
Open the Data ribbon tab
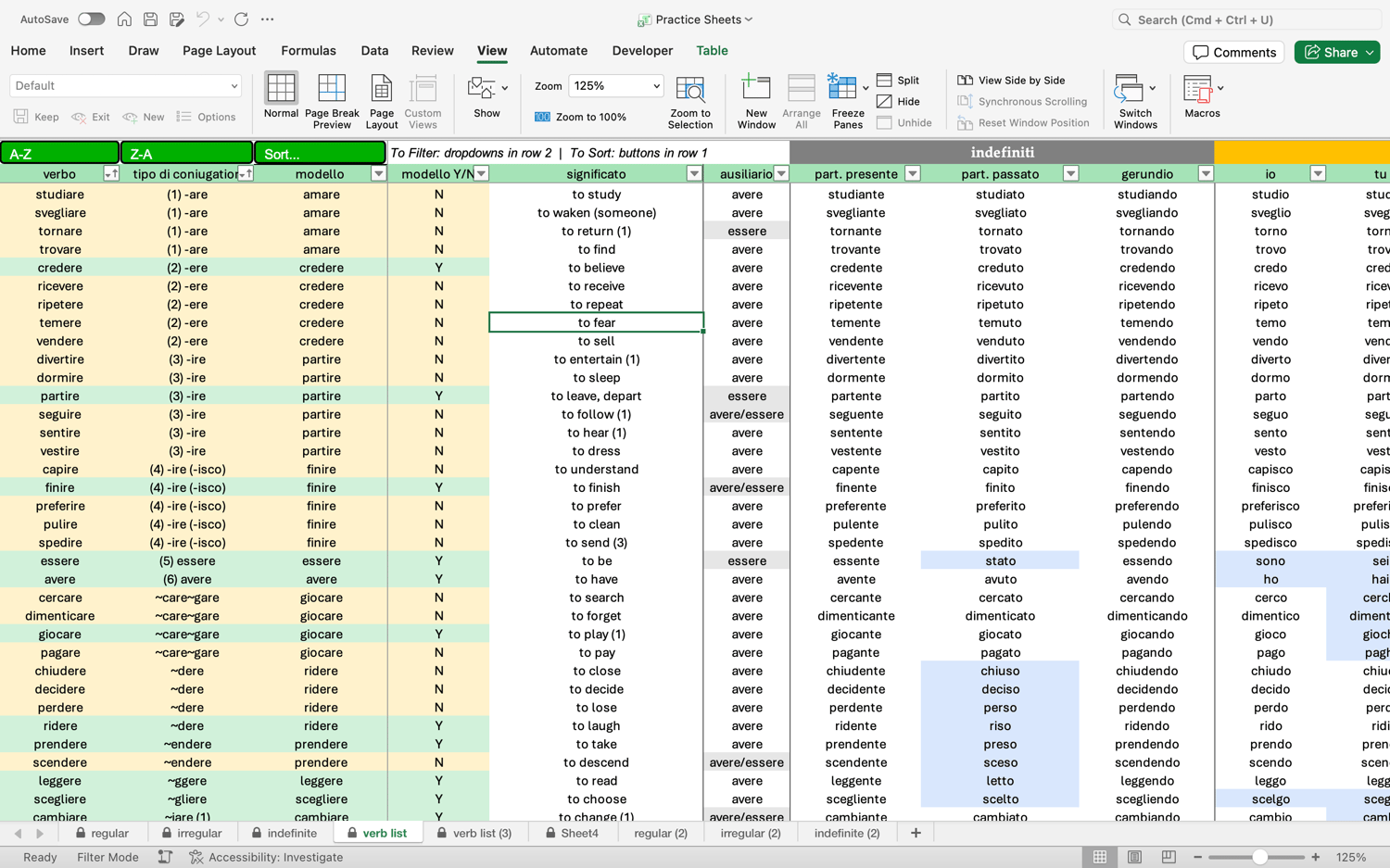[x=374, y=51]
